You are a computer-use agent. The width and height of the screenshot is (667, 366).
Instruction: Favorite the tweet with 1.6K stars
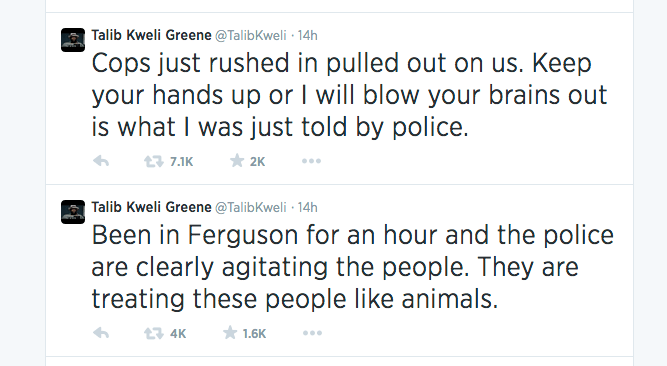[x=230, y=333]
